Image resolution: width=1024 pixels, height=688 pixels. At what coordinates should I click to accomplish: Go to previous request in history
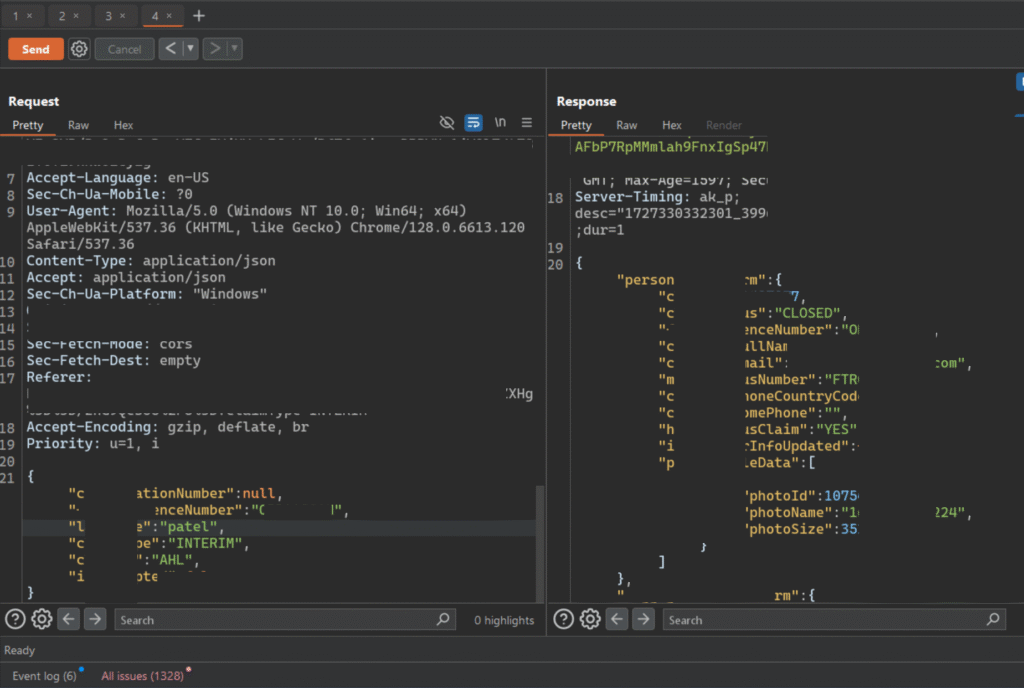click(x=171, y=49)
